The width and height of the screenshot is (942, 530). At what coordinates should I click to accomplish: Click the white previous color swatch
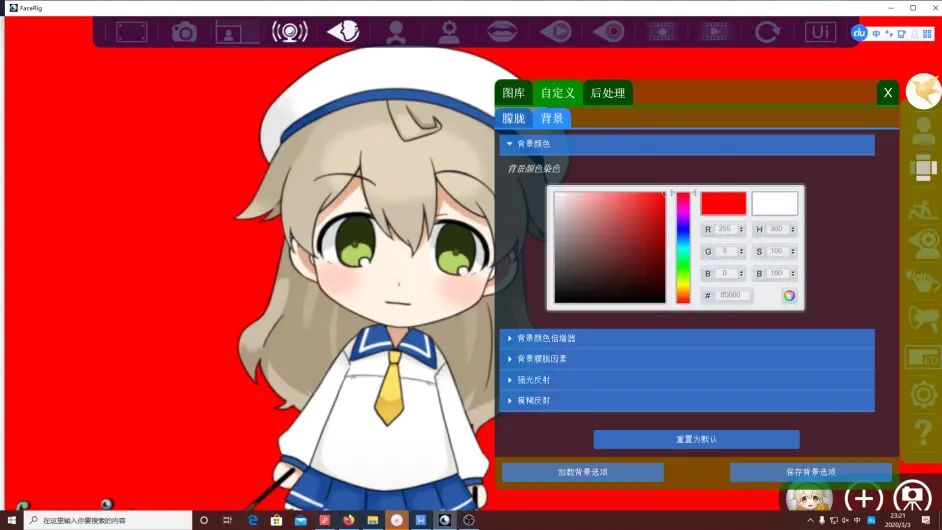[775, 203]
